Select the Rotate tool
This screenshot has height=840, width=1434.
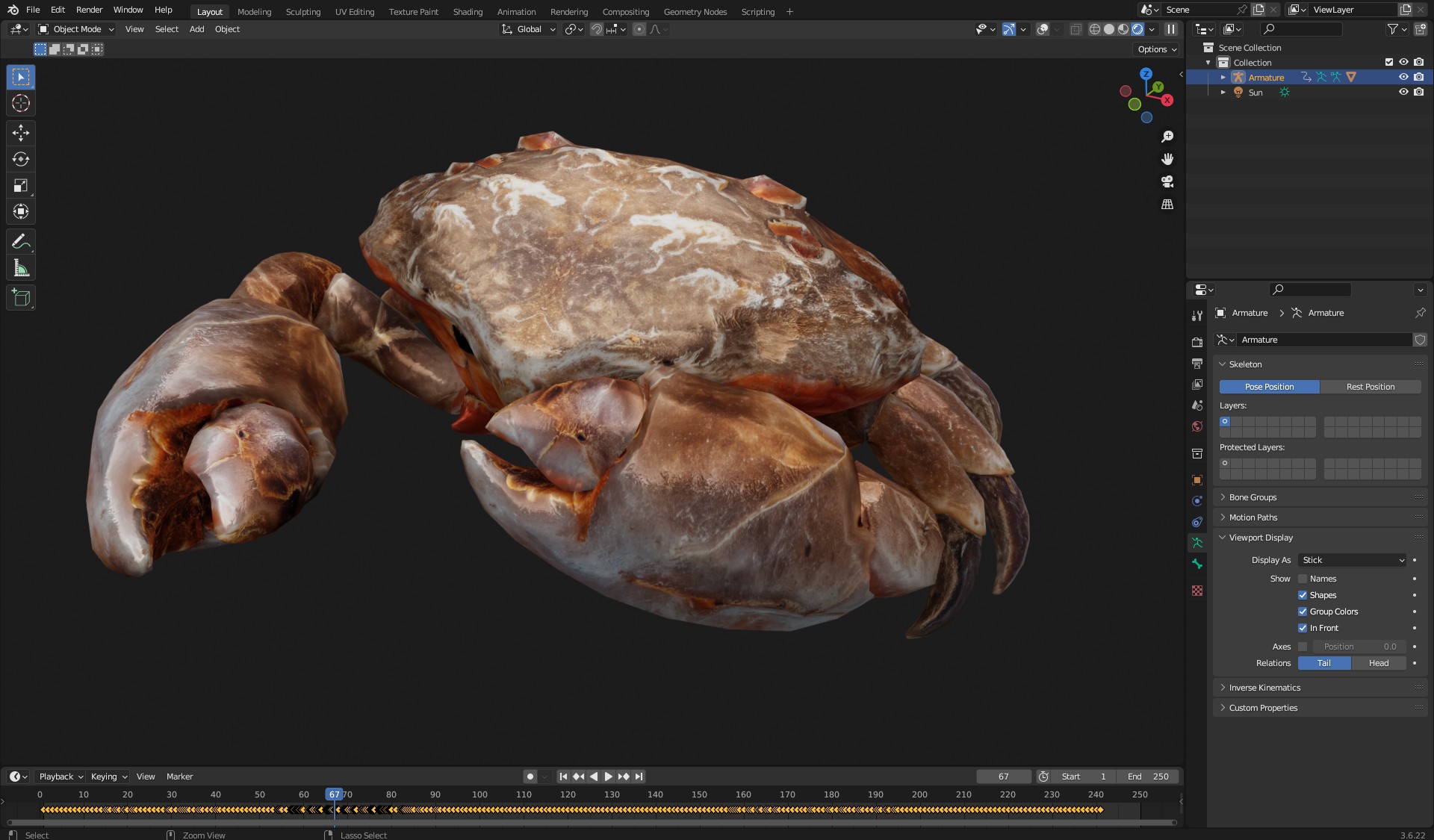[x=21, y=159]
